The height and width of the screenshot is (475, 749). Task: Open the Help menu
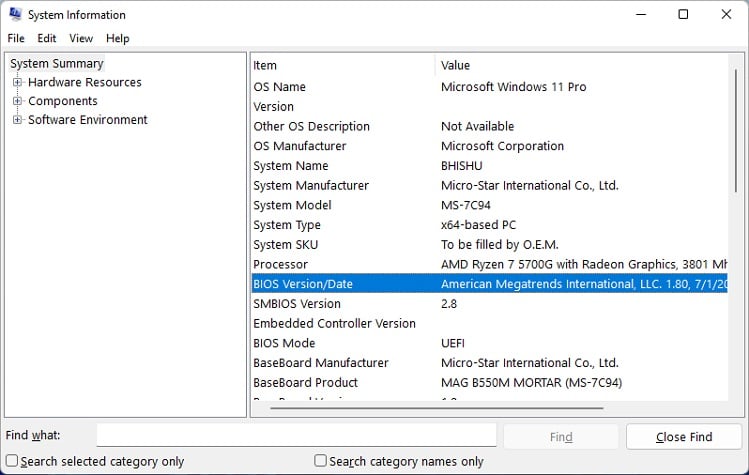pyautogui.click(x=118, y=38)
